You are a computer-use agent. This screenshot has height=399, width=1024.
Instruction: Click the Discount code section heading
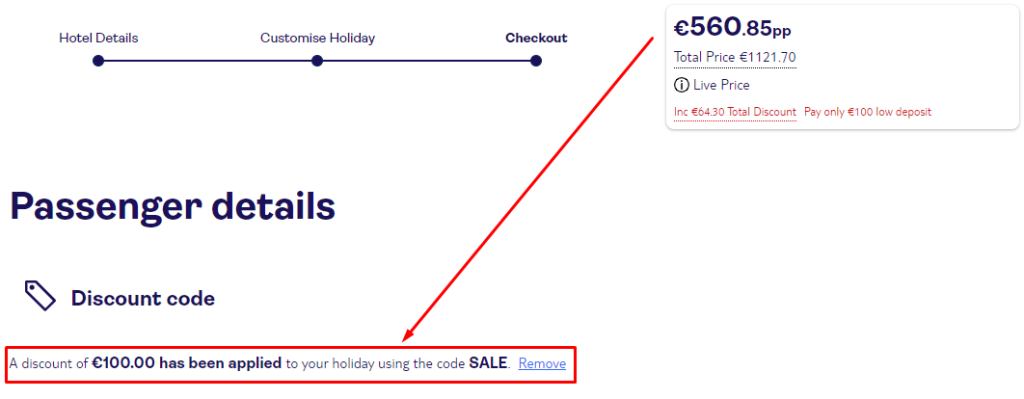[x=143, y=298]
